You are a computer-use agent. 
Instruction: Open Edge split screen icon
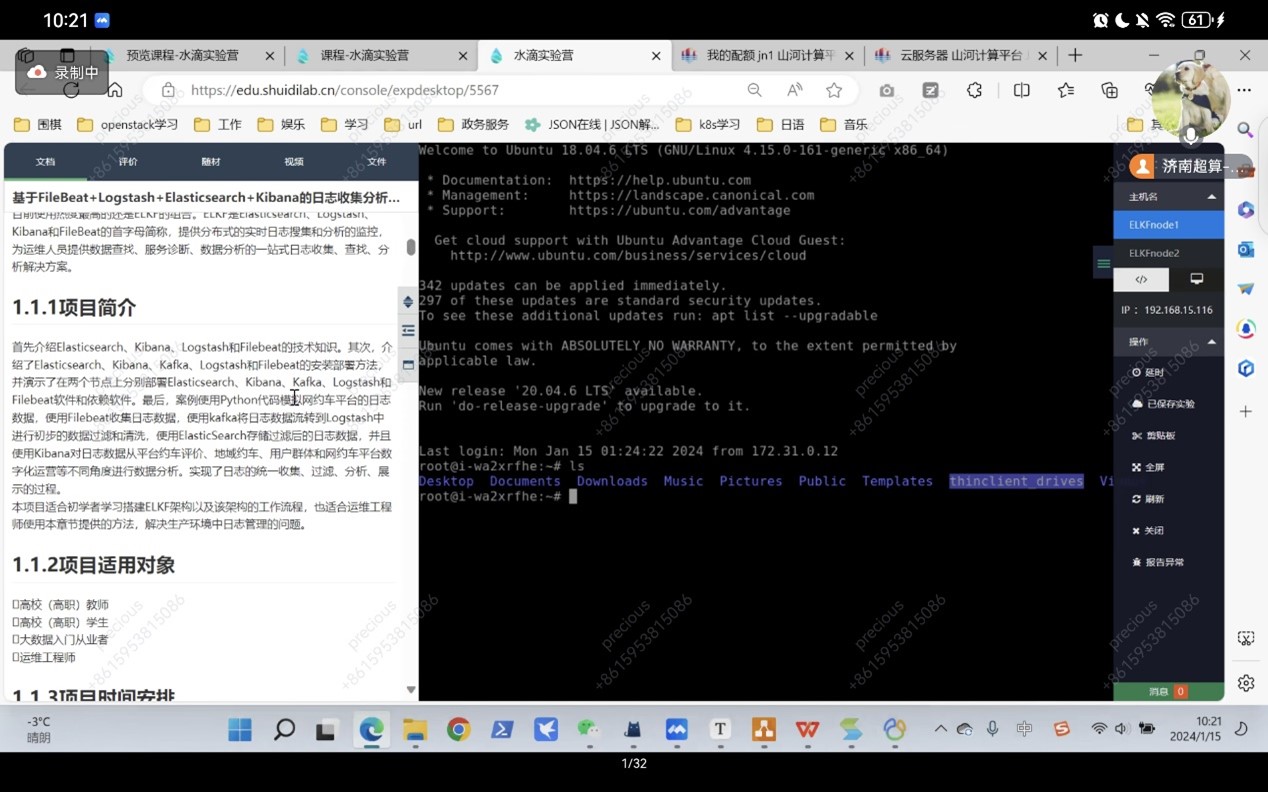pyautogui.click(x=1021, y=90)
